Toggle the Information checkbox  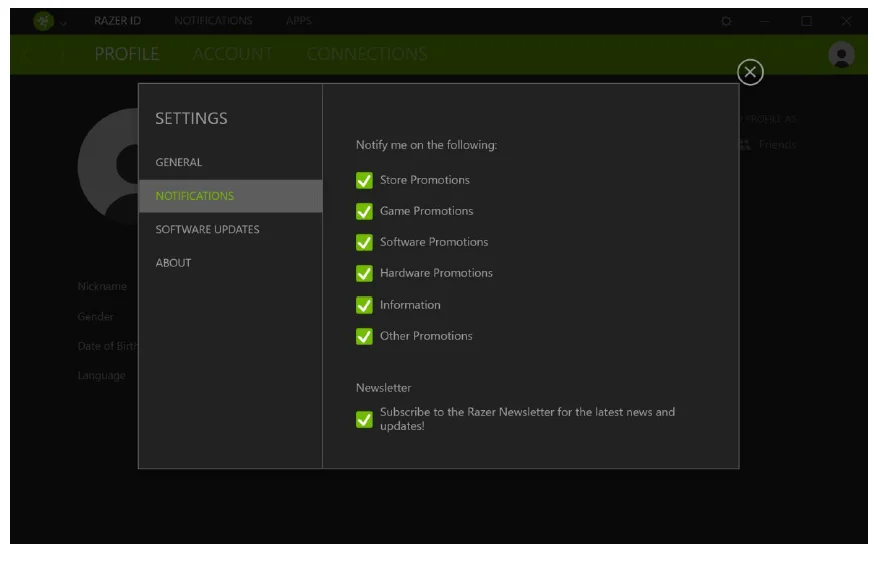point(364,305)
